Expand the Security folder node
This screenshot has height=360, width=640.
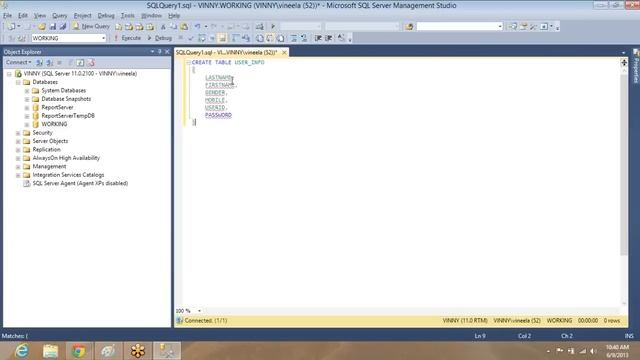pos(18,133)
